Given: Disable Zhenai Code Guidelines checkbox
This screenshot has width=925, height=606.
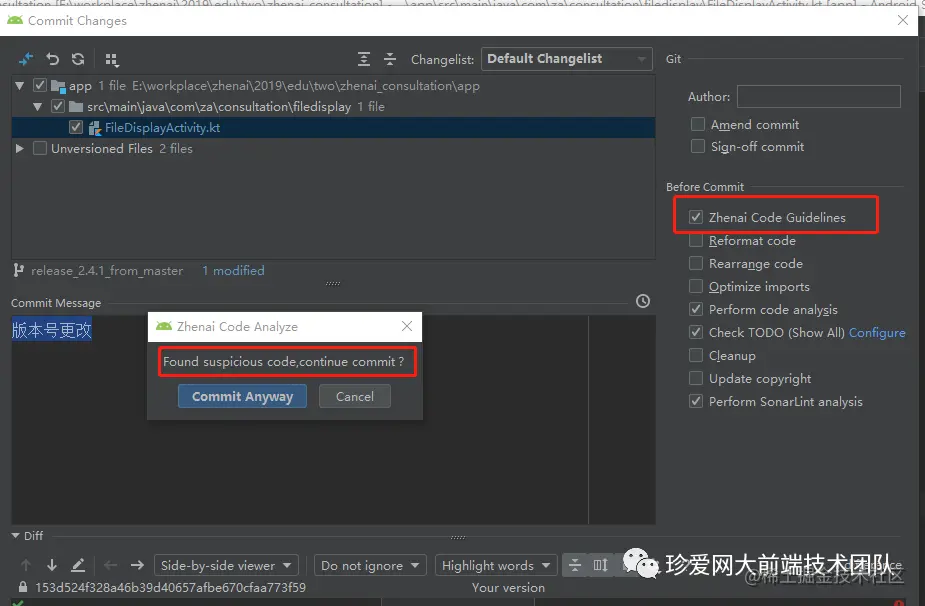Looking at the screenshot, I should pyautogui.click(x=696, y=217).
